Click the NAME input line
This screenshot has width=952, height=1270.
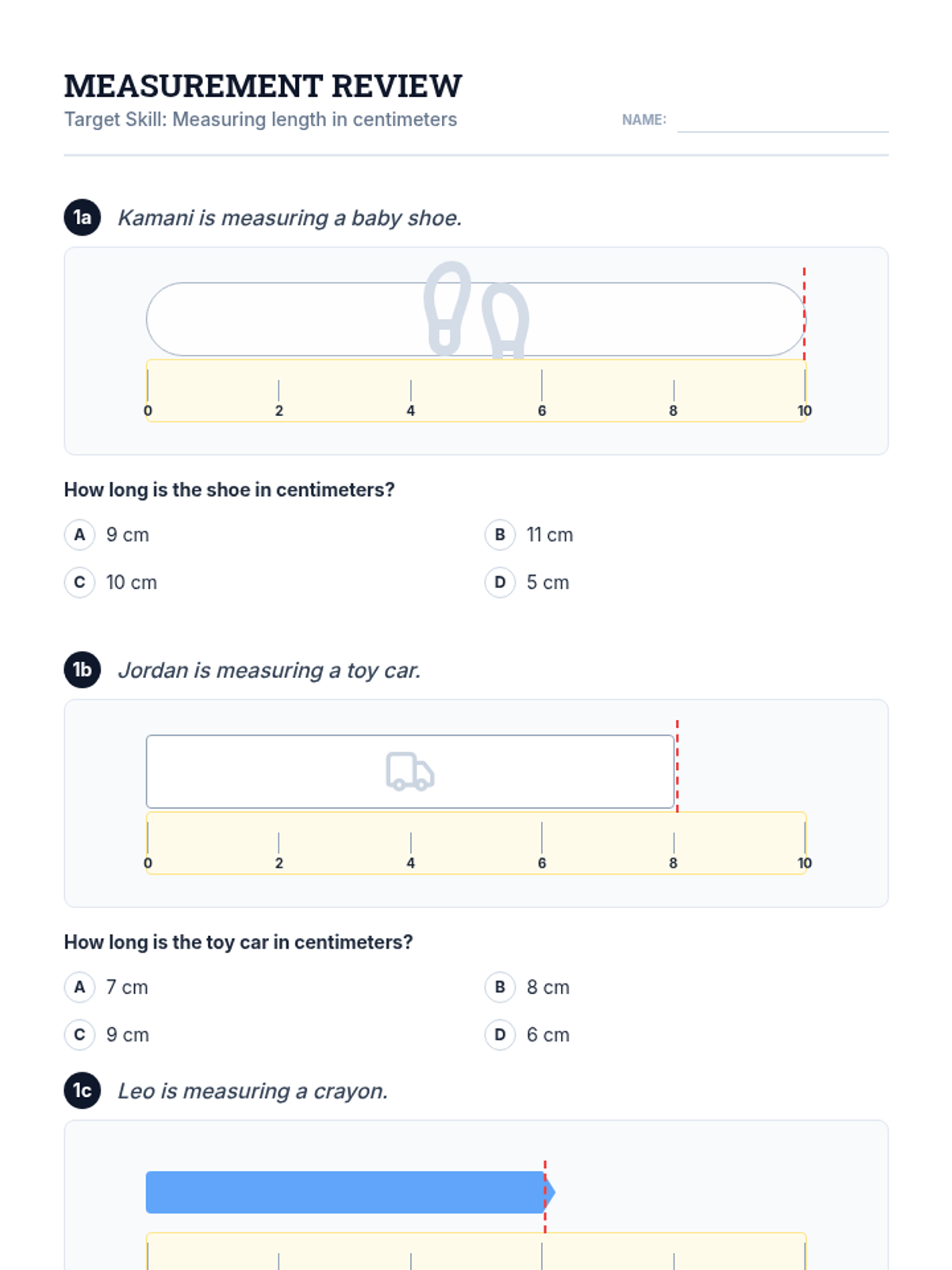[782, 121]
